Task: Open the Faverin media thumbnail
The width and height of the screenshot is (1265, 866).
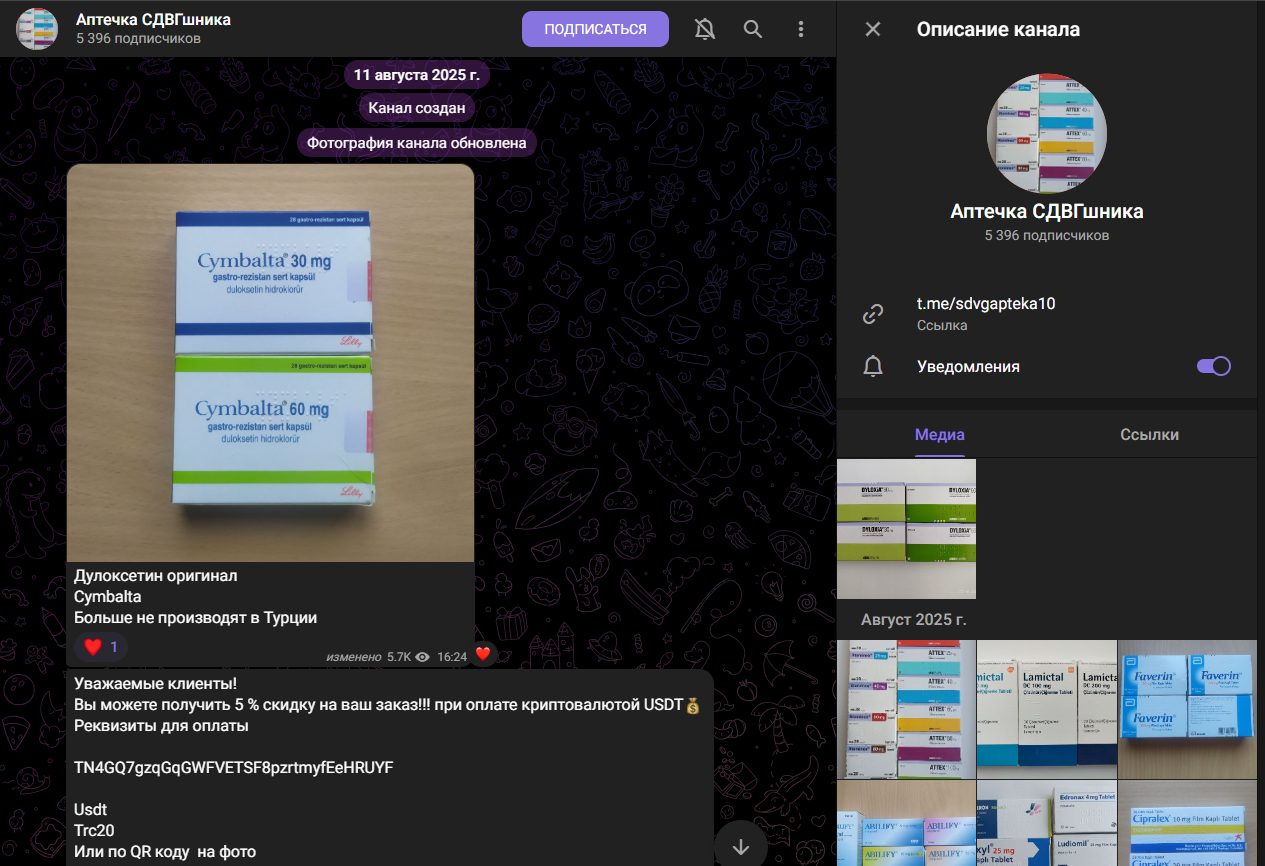Action: tap(1187, 709)
